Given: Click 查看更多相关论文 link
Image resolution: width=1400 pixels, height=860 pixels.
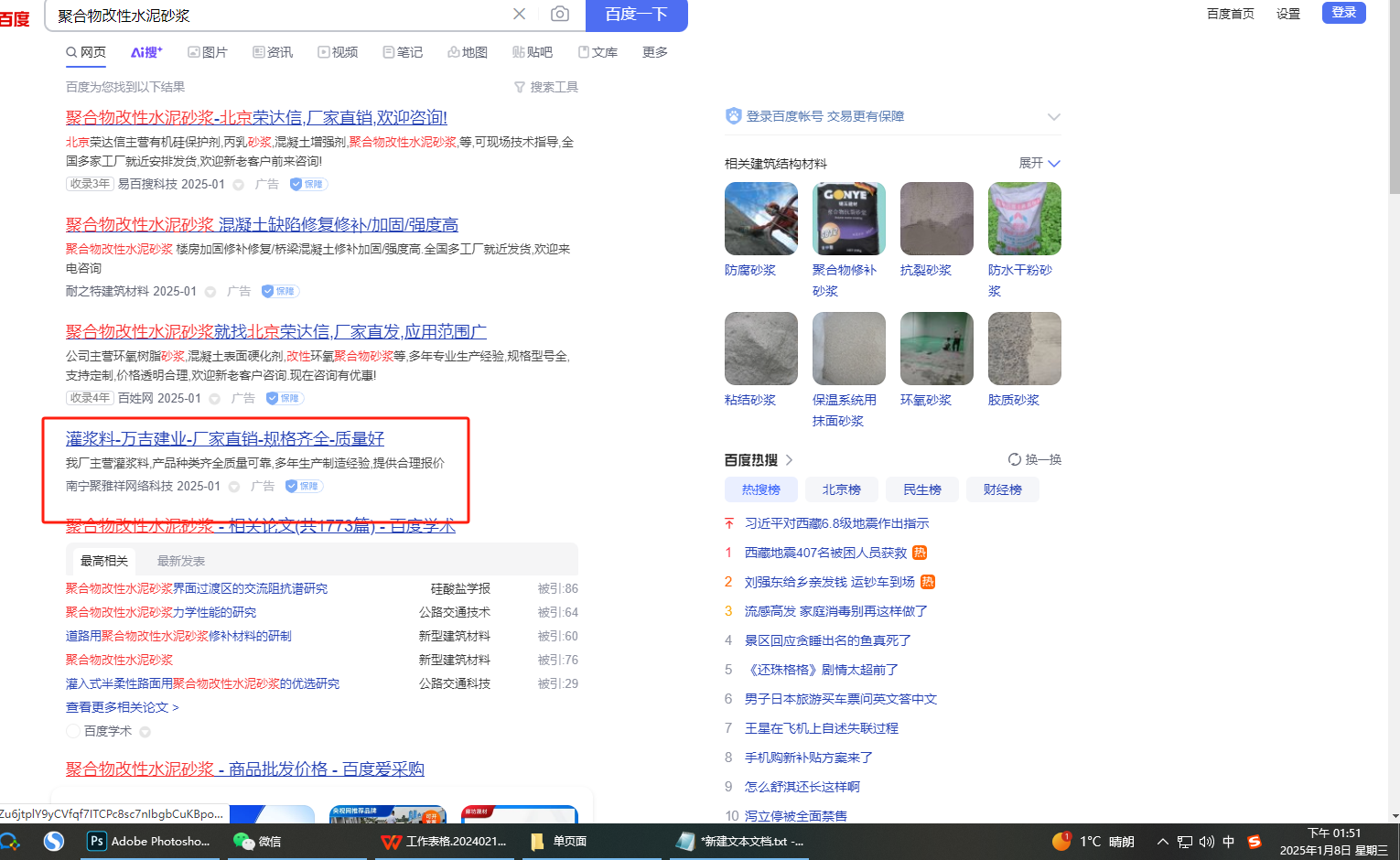Looking at the screenshot, I should point(123,707).
